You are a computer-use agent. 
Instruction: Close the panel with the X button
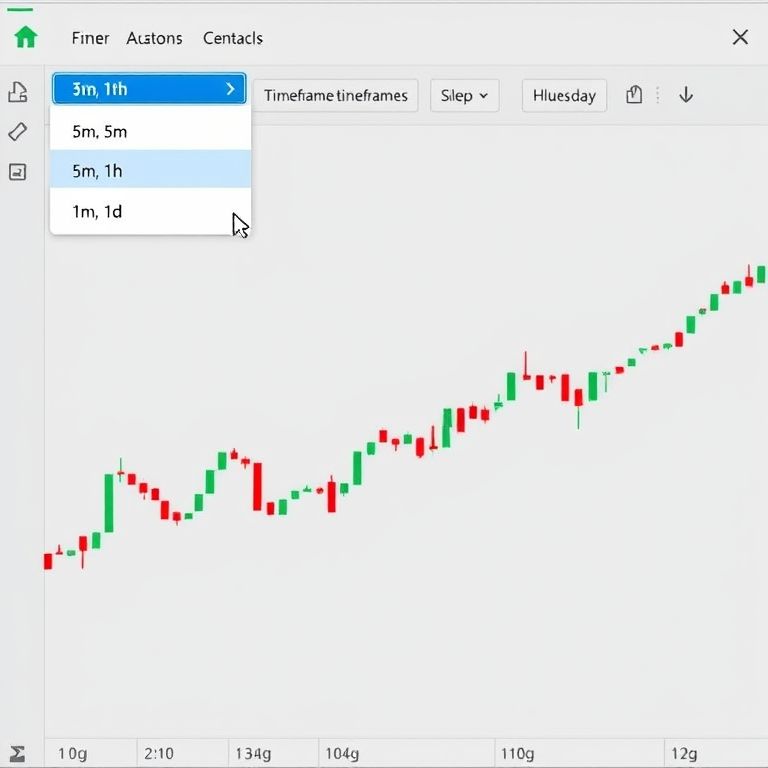pos(740,38)
